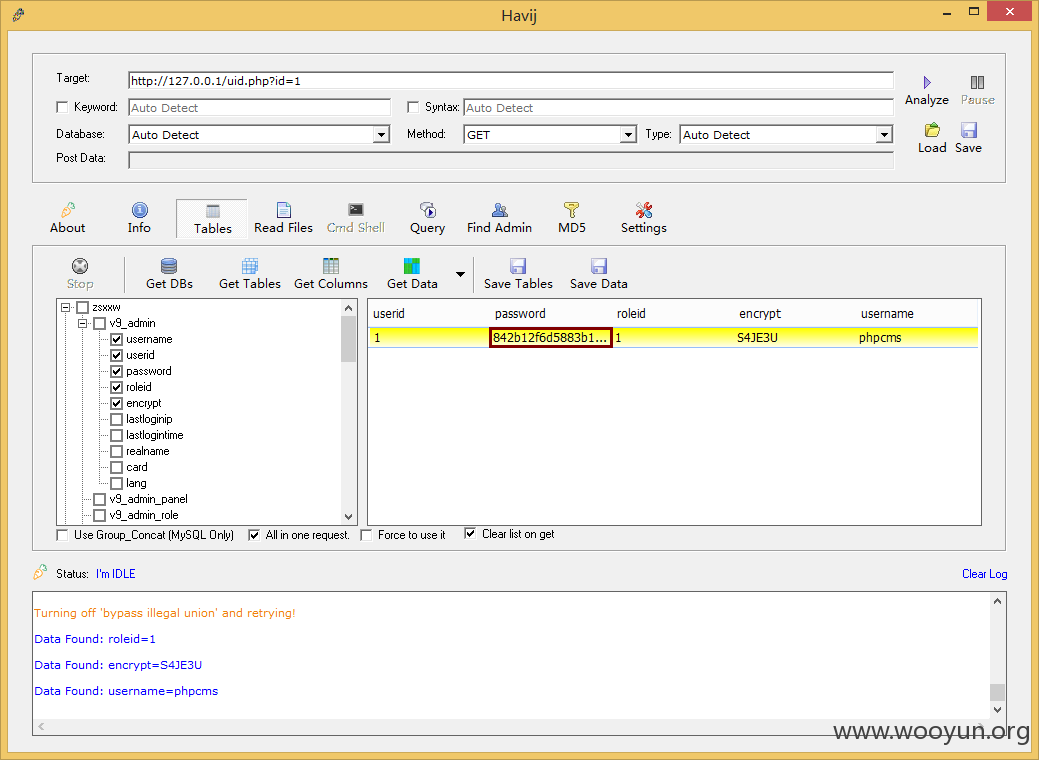Click tree panel scroll up arrow
1039x760 pixels.
[x=349, y=308]
